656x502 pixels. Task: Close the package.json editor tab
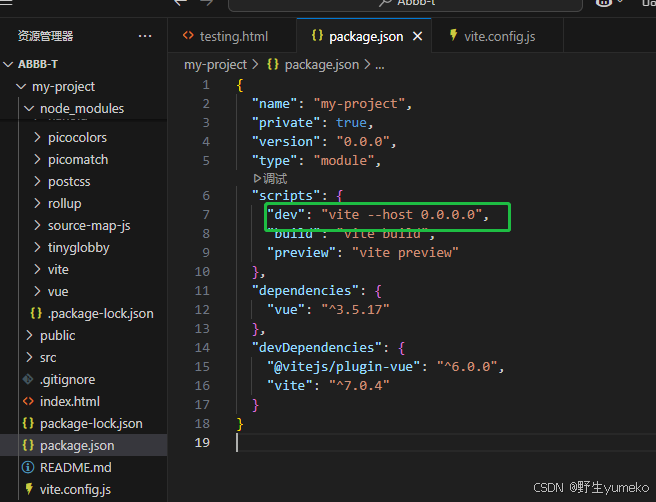click(418, 36)
